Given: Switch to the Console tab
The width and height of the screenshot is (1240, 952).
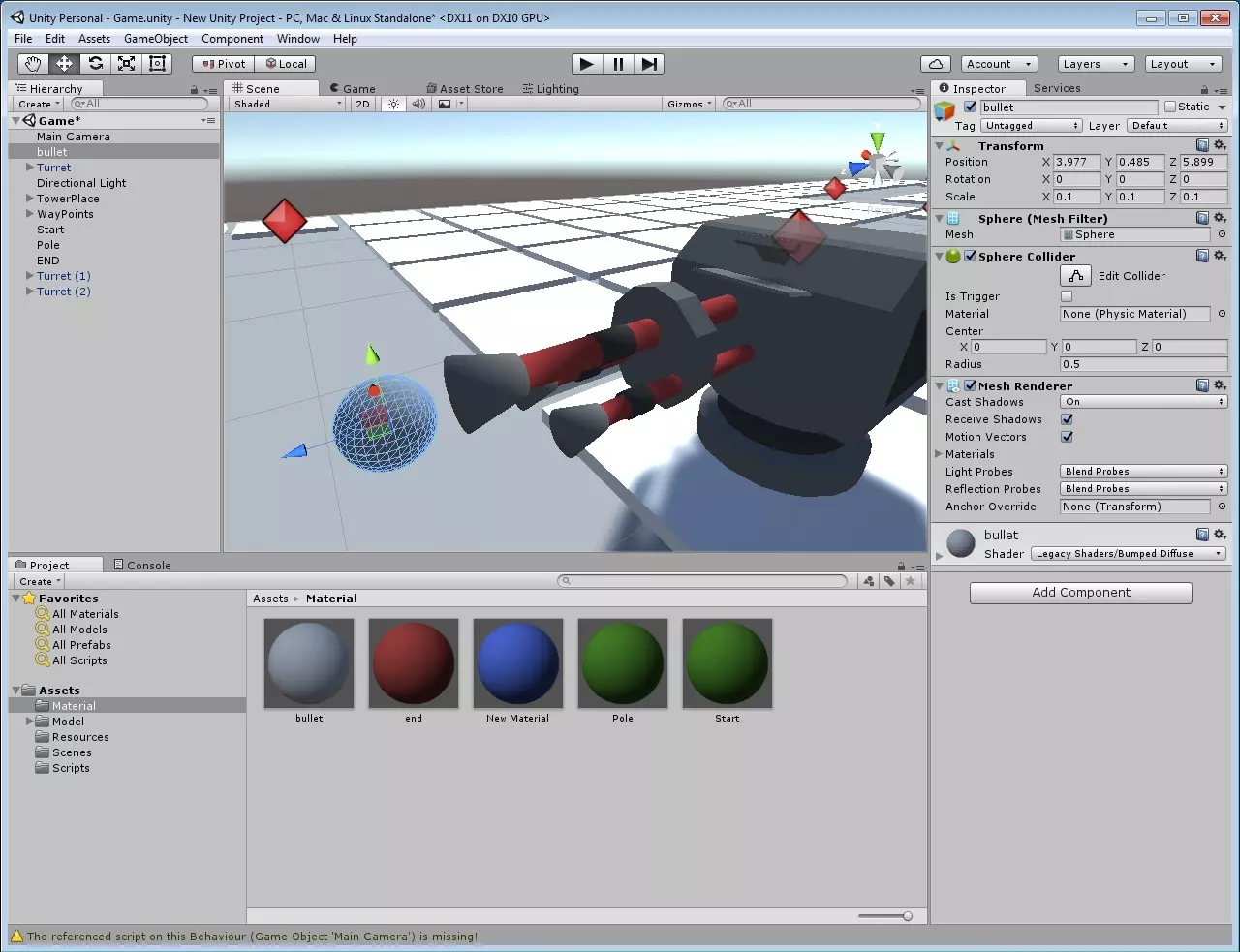Looking at the screenshot, I should coord(142,565).
